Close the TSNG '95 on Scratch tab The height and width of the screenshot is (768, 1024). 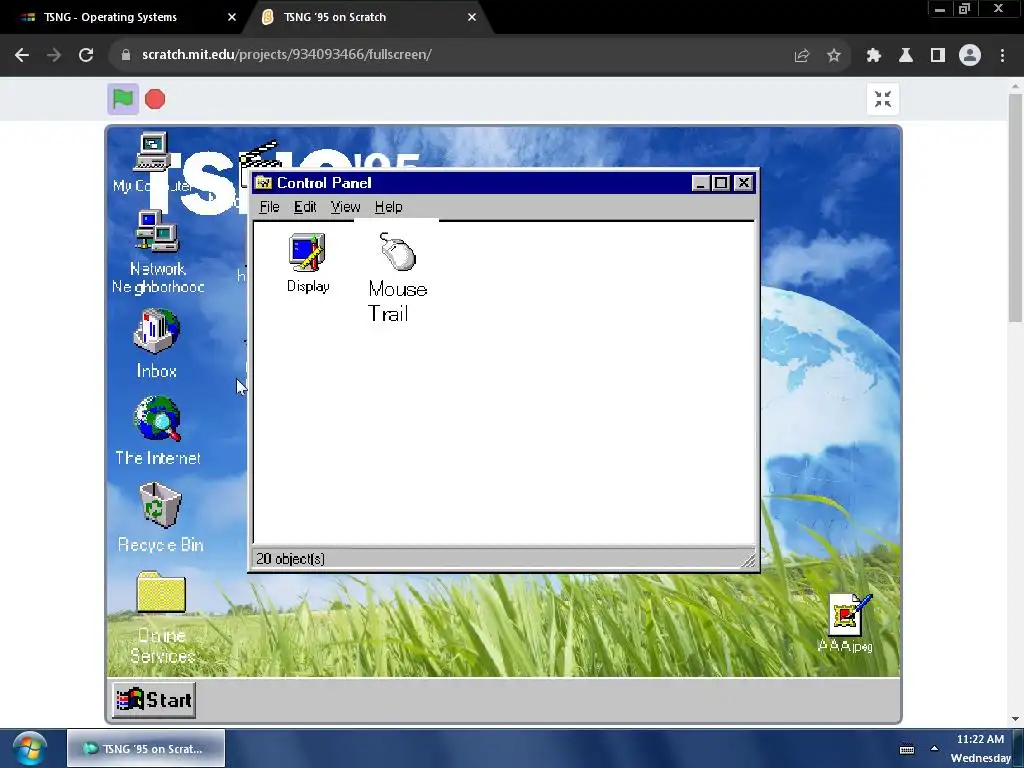coord(472,17)
